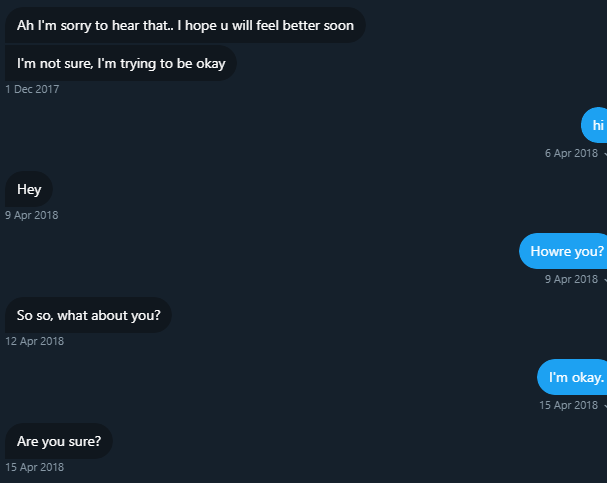Image resolution: width=607 pixels, height=483 pixels.
Task: Click the 9 Apr 2018 timestamp under "Hey"
Action: point(32,215)
